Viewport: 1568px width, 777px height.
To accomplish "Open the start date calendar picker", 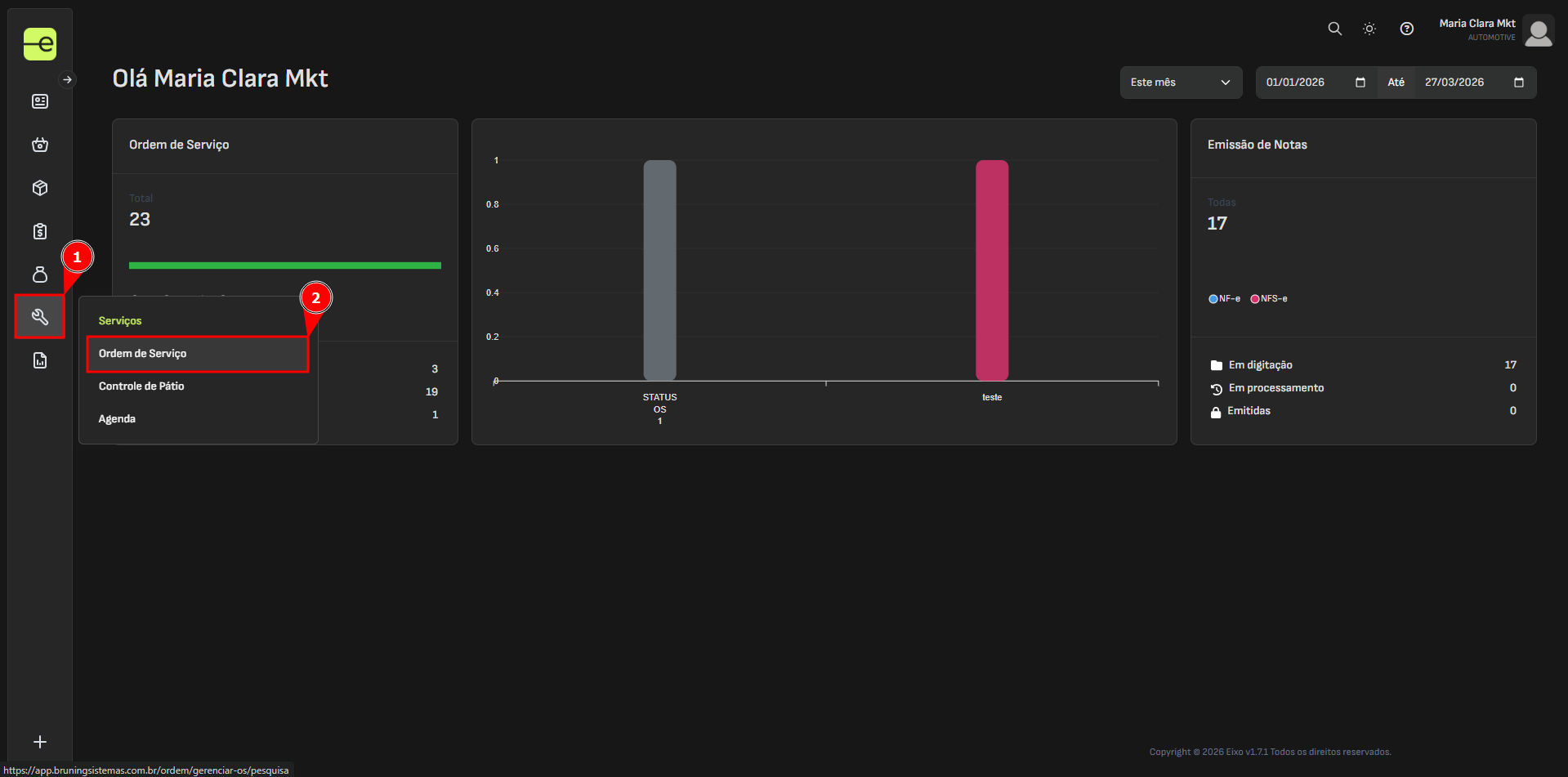I will pos(1360,83).
